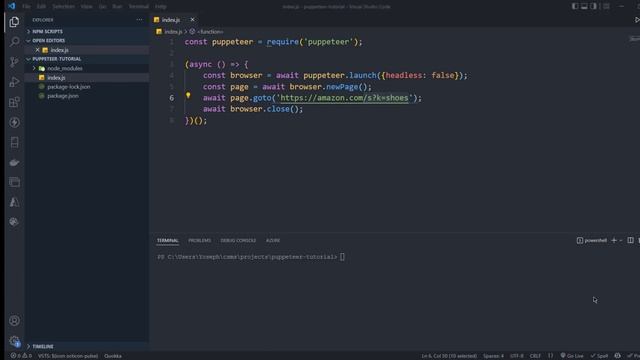Open the Run and Debug view

click(x=14, y=82)
